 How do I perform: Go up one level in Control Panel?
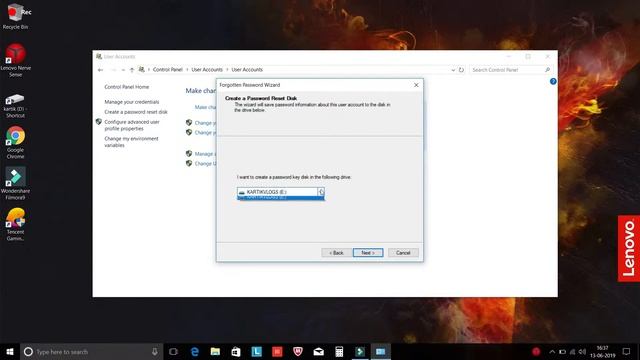coord(132,70)
